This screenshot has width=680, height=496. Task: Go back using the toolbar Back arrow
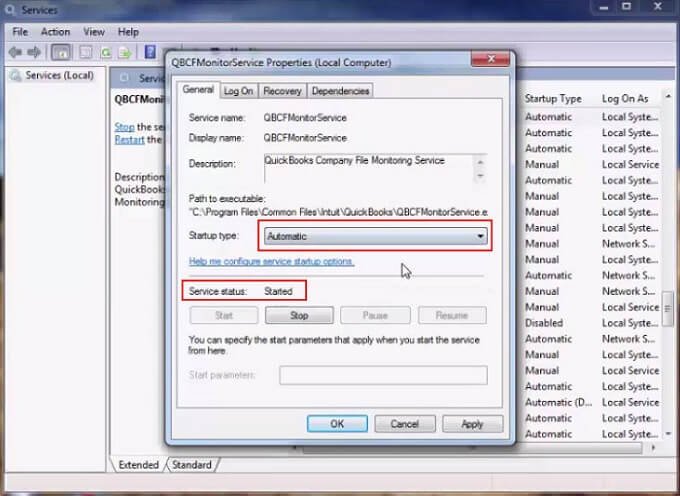(15, 52)
